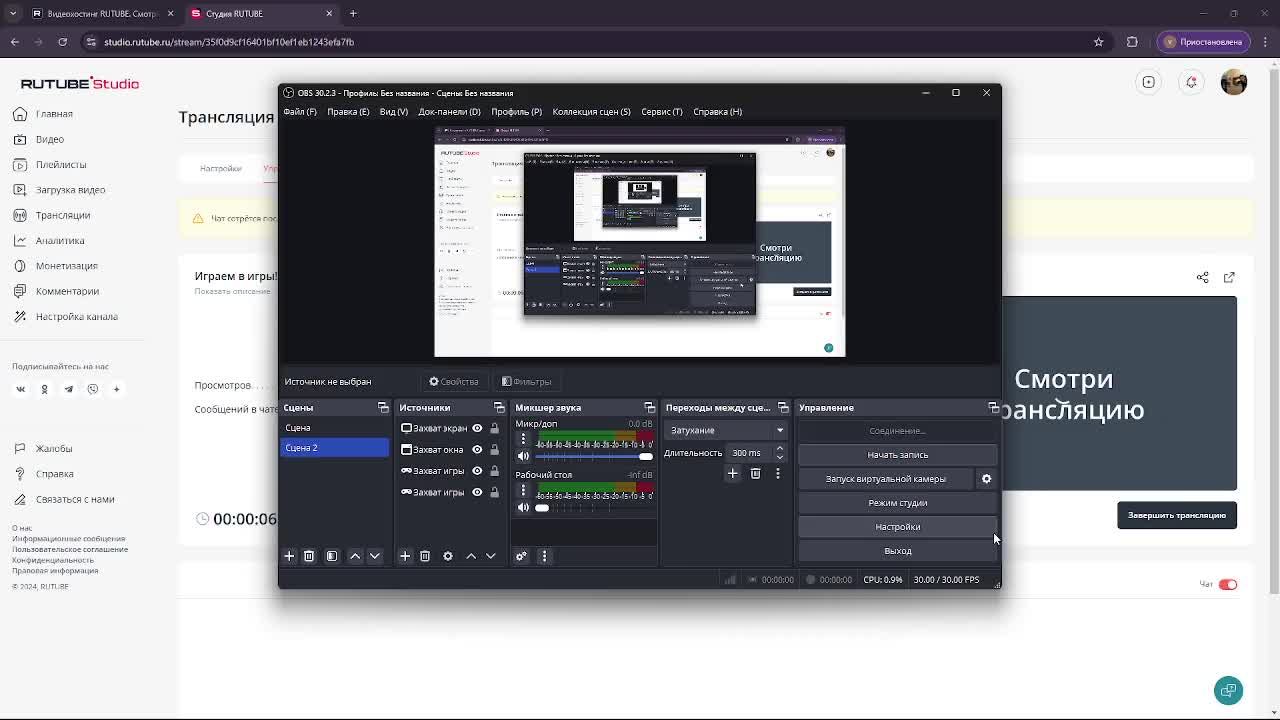Open the Микшер звука panel menu dots
This screenshot has width=1280, height=720.
point(544,556)
